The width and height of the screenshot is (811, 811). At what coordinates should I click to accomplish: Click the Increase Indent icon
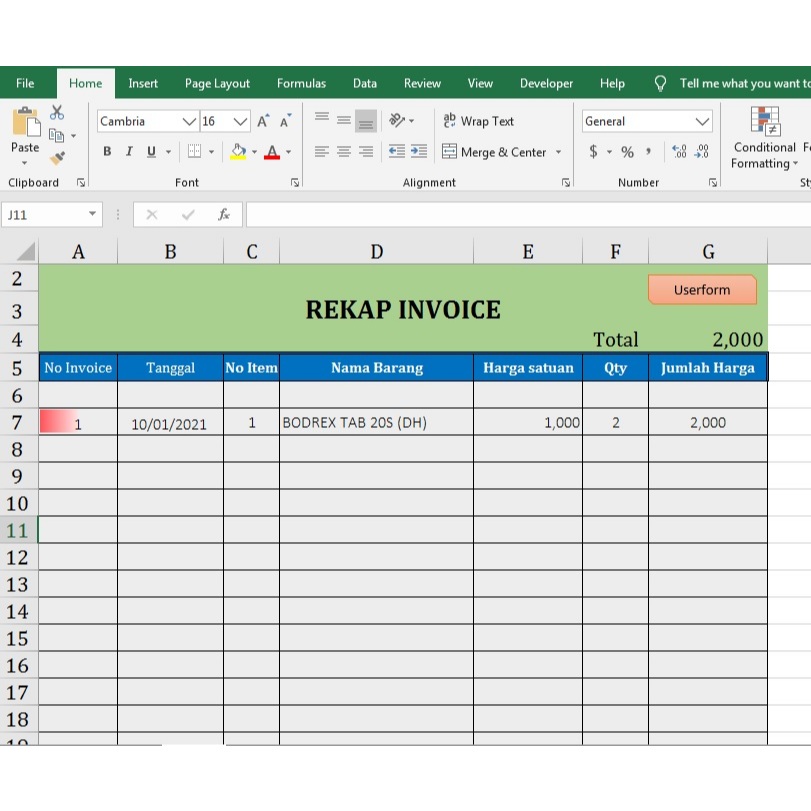tap(419, 152)
